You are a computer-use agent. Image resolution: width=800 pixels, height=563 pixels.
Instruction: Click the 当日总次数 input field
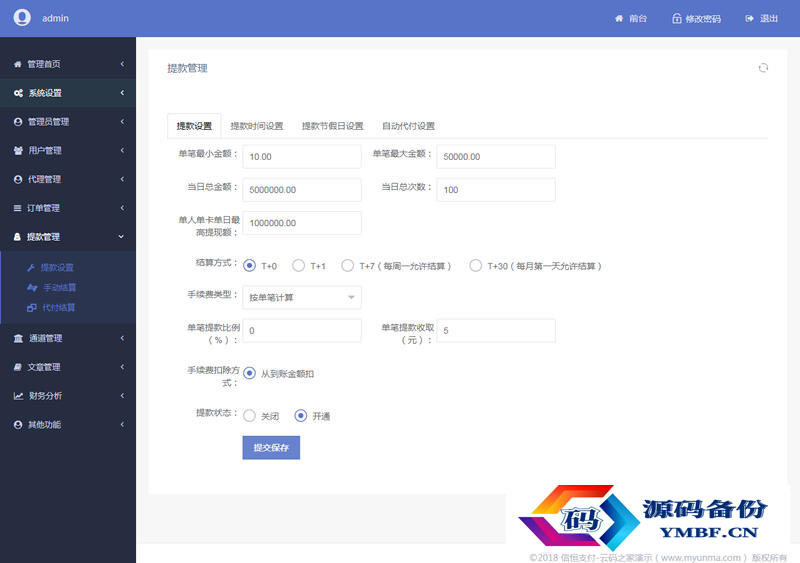496,190
